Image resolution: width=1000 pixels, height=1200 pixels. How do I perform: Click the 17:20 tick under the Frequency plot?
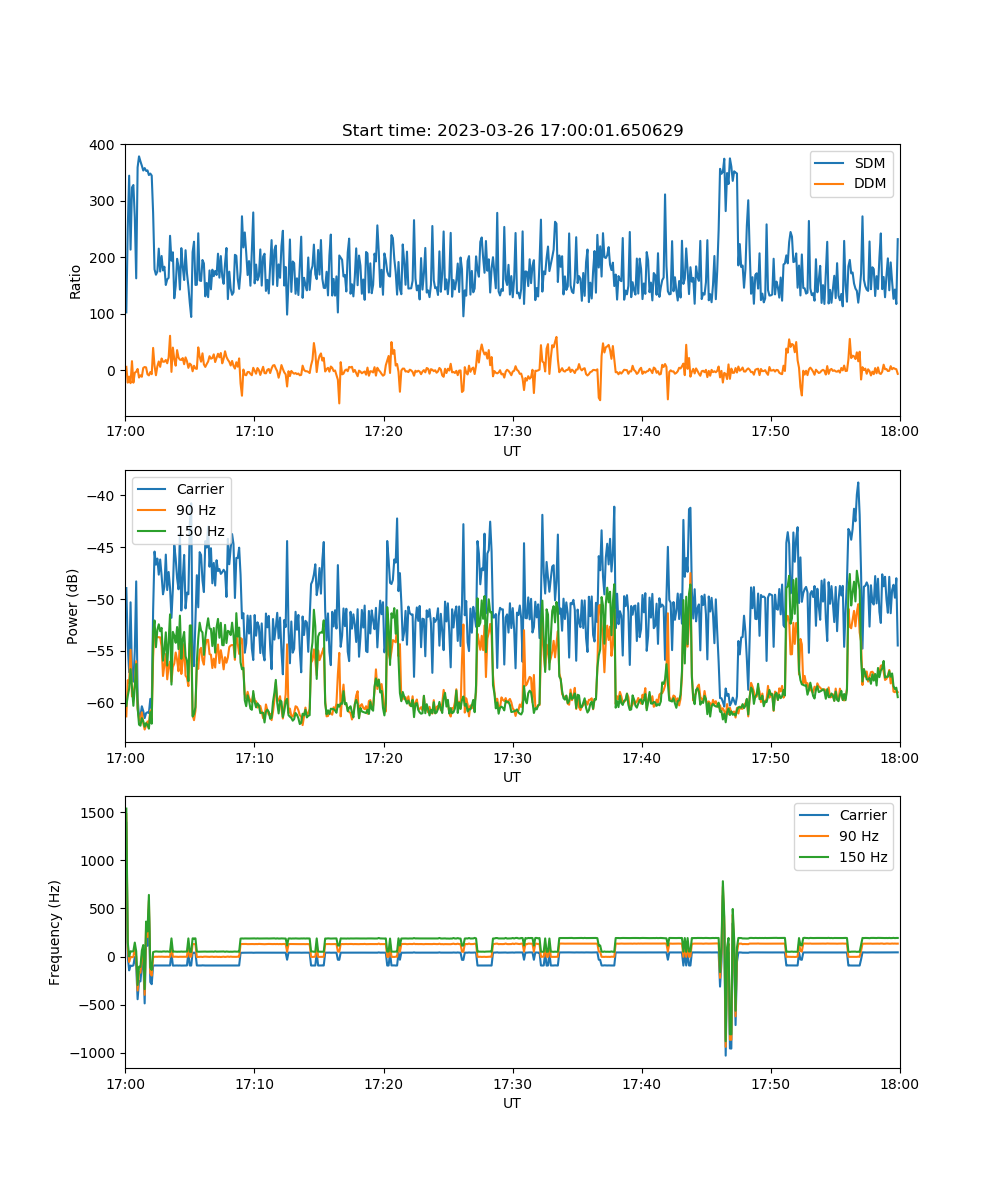coord(383,1083)
